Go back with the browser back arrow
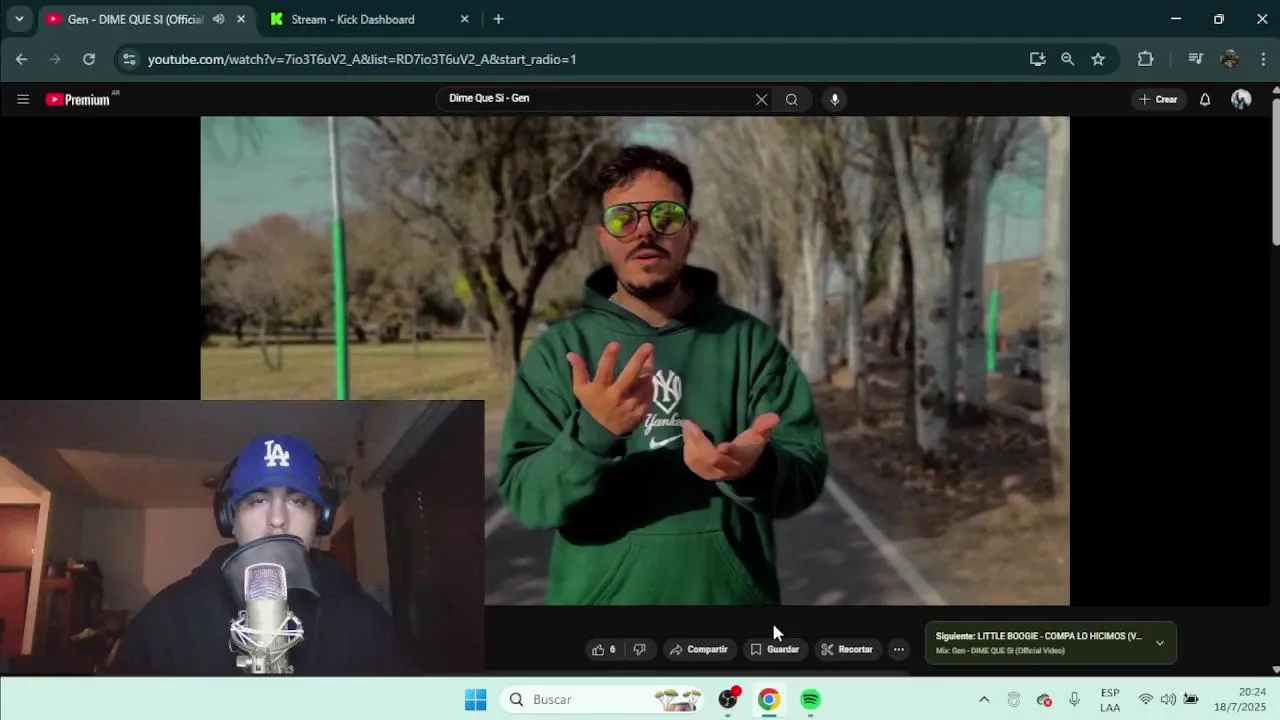 21,59
